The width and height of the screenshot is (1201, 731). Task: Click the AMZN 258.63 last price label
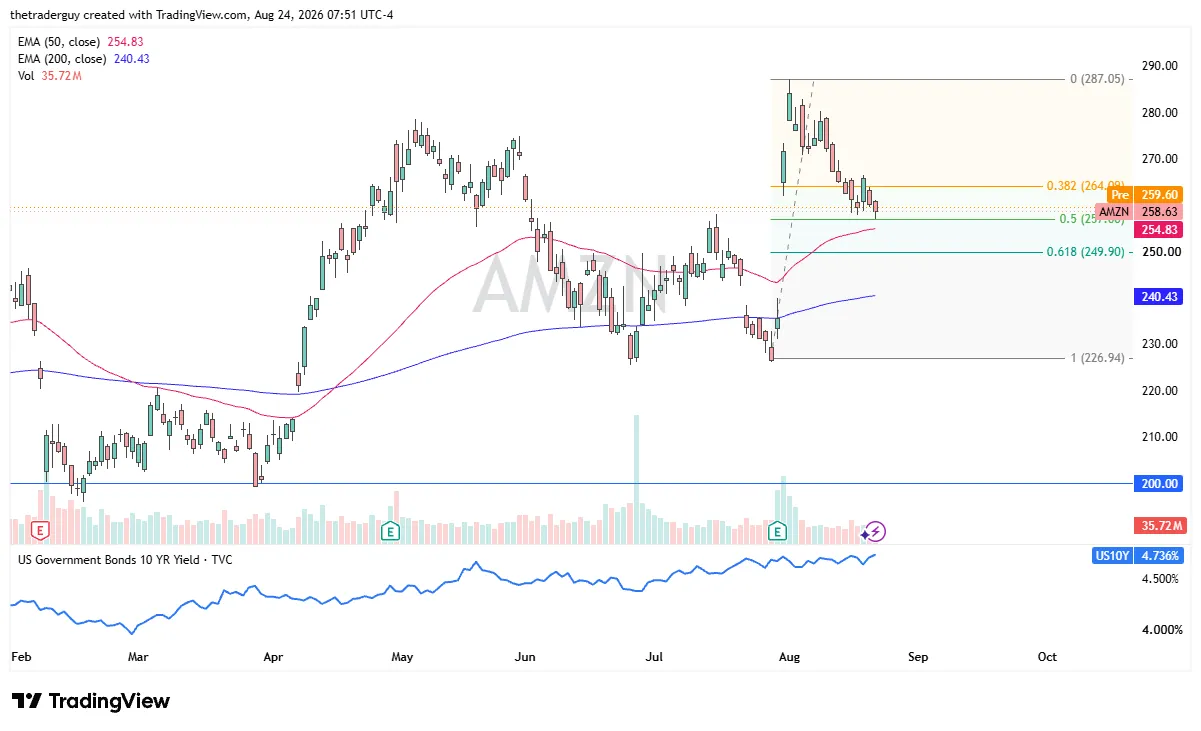[1140, 212]
